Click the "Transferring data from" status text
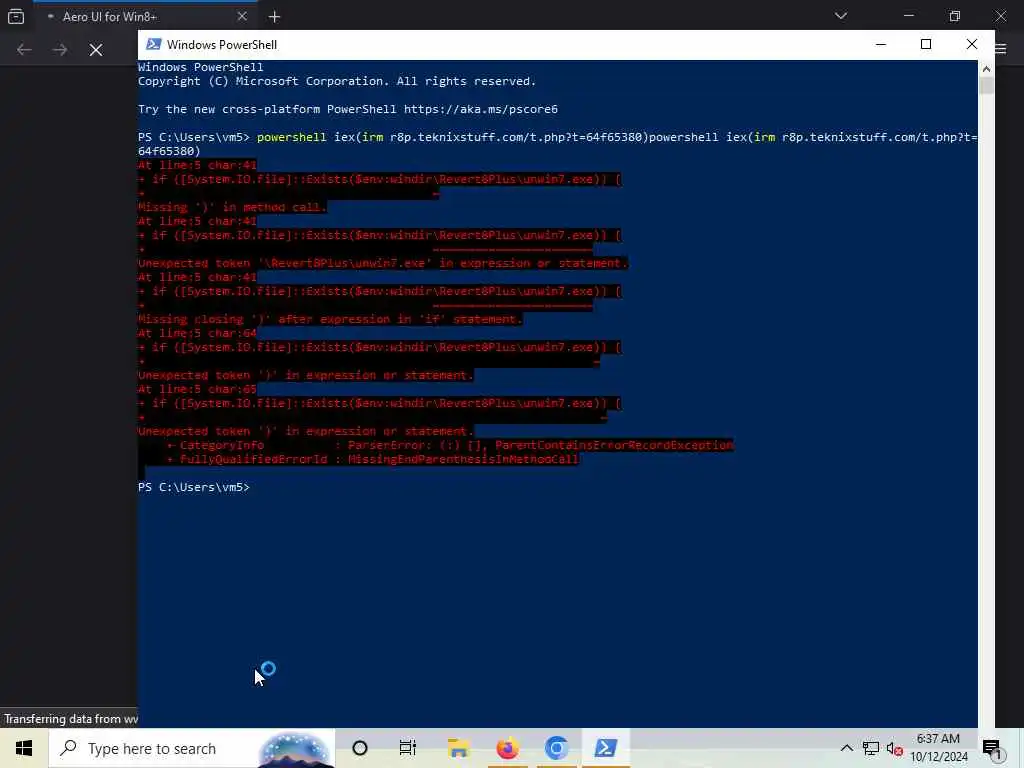This screenshot has width=1024, height=768. coord(69,719)
